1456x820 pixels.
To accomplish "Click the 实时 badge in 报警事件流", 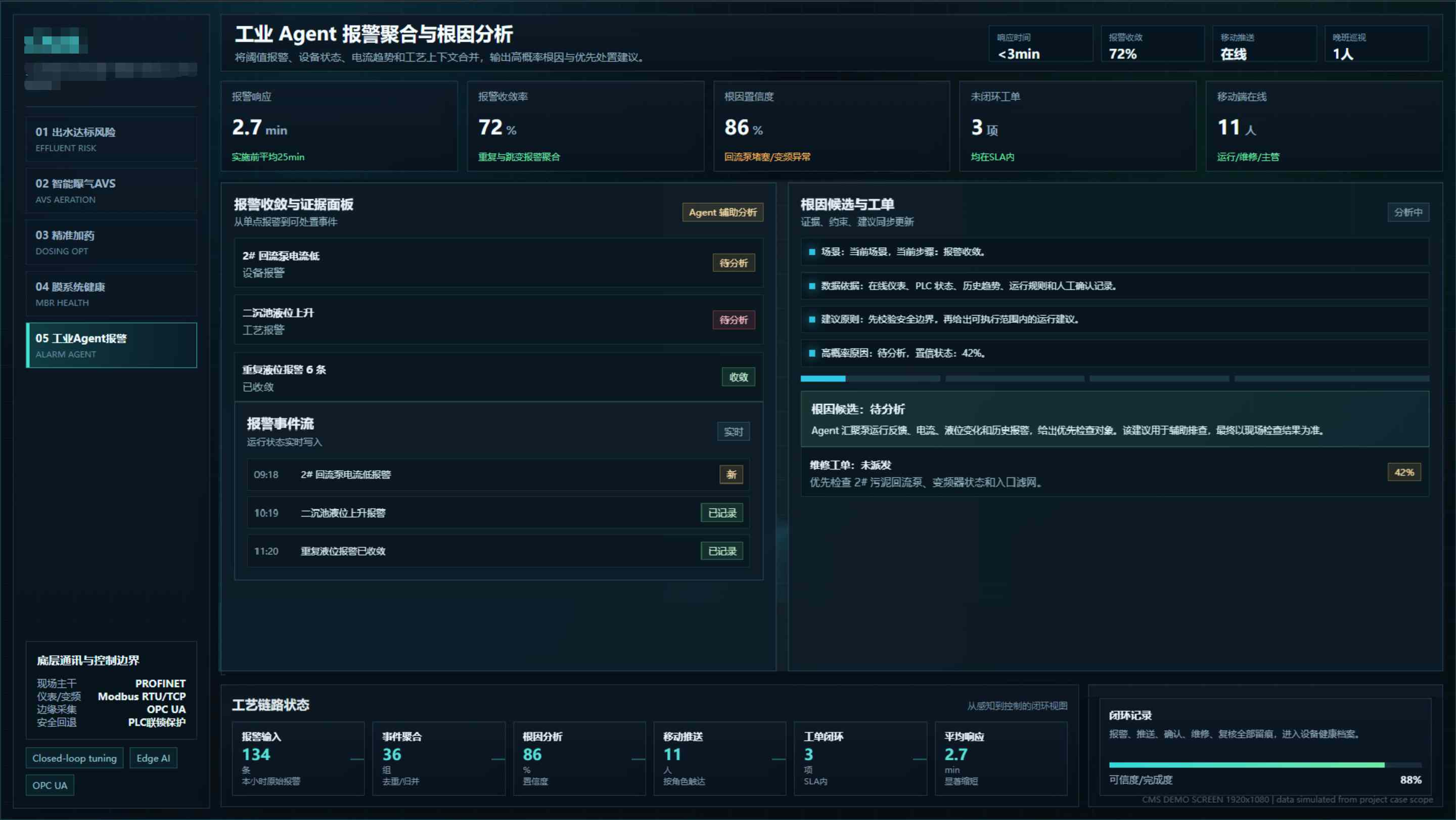I will pyautogui.click(x=733, y=432).
